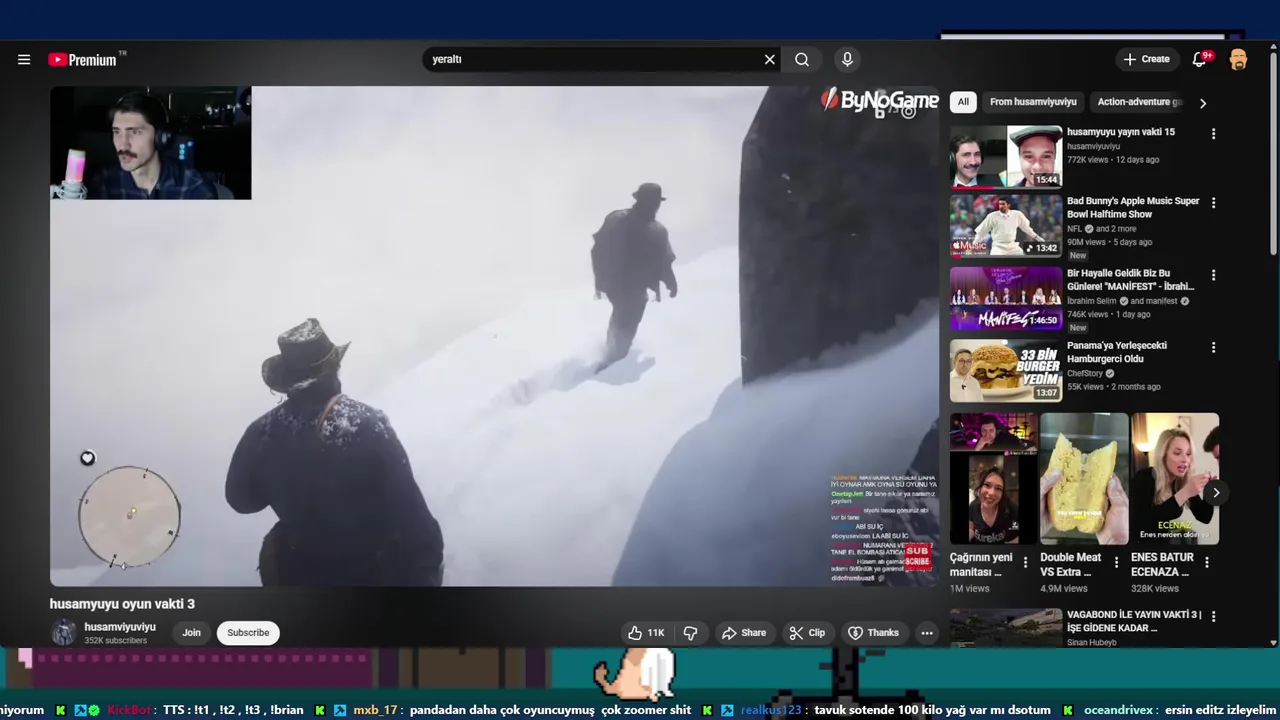Open husamyuyu yayın vakti 15 thumbnail

point(1006,157)
